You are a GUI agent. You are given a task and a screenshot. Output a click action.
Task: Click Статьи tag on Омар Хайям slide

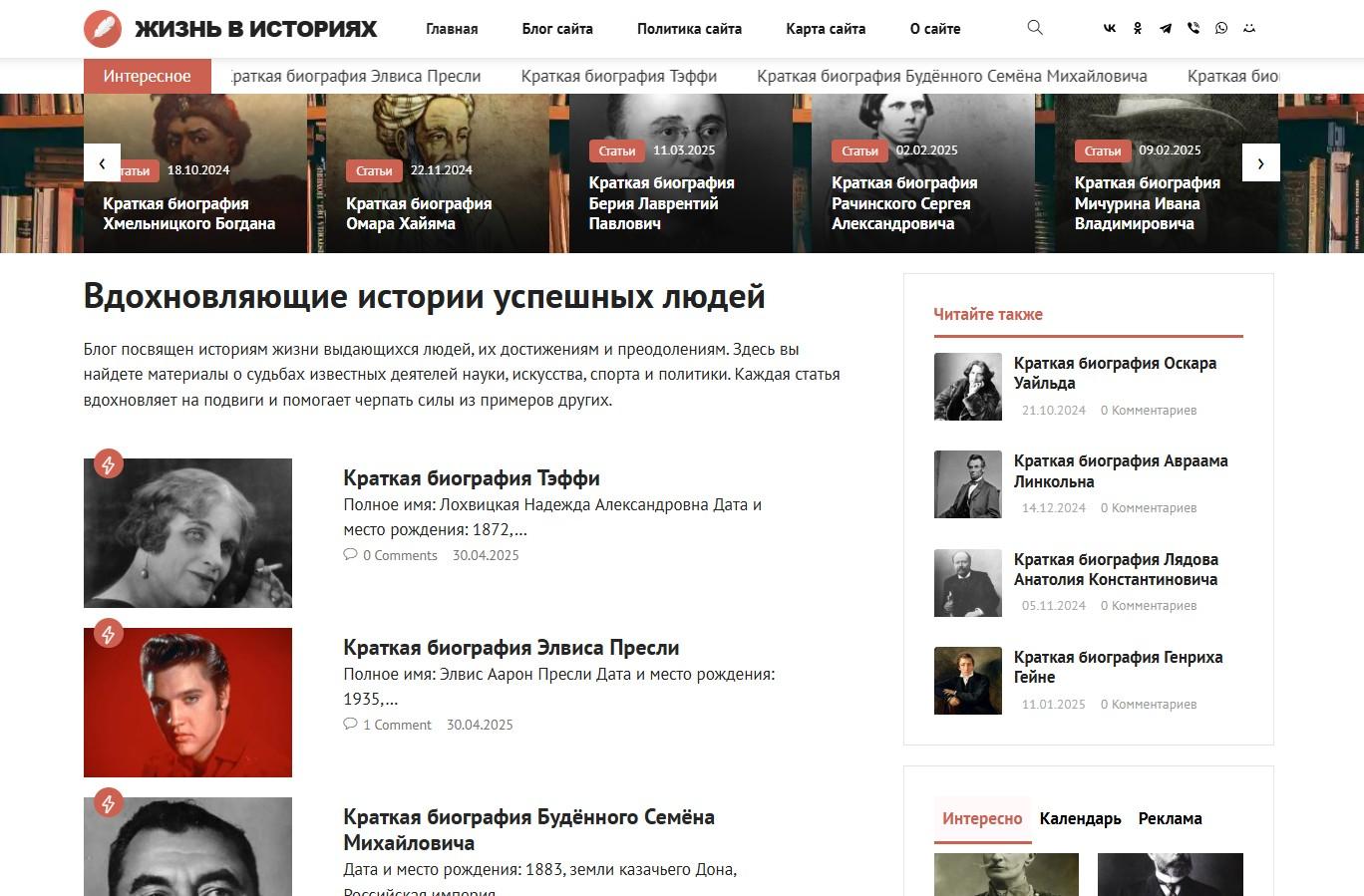[374, 170]
